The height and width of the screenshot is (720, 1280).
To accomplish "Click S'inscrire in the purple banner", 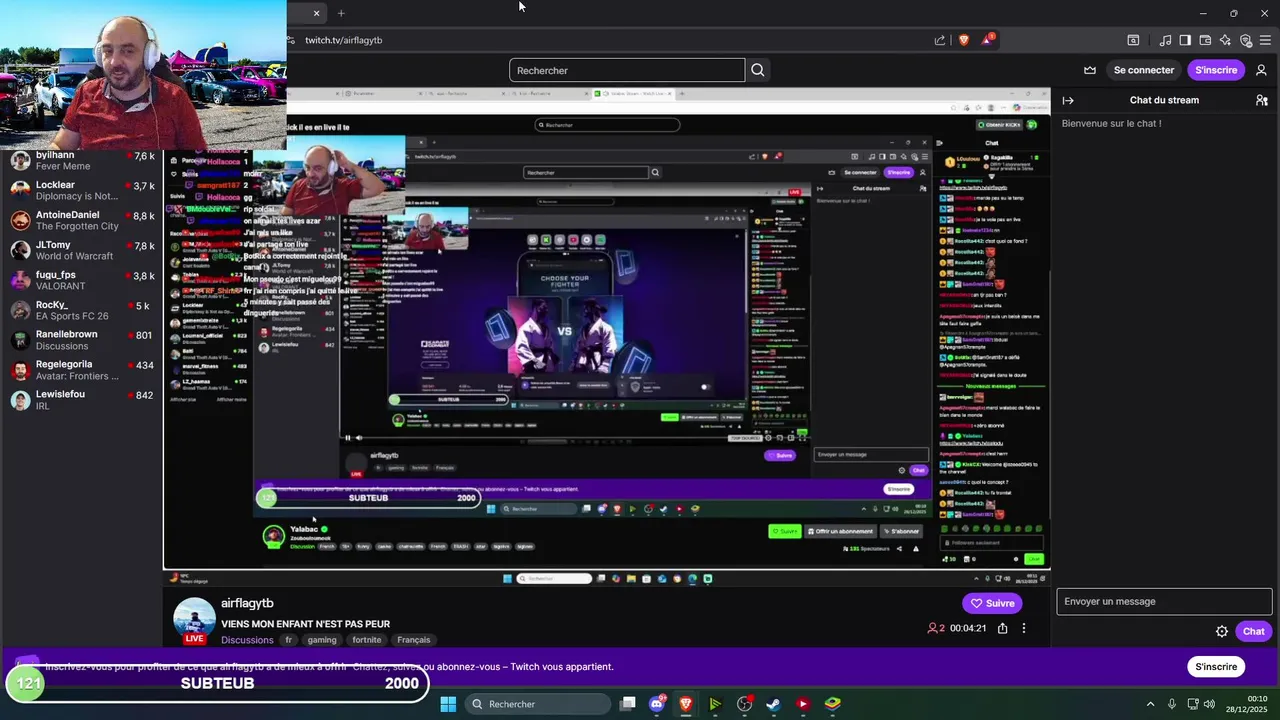I will (x=1216, y=667).
